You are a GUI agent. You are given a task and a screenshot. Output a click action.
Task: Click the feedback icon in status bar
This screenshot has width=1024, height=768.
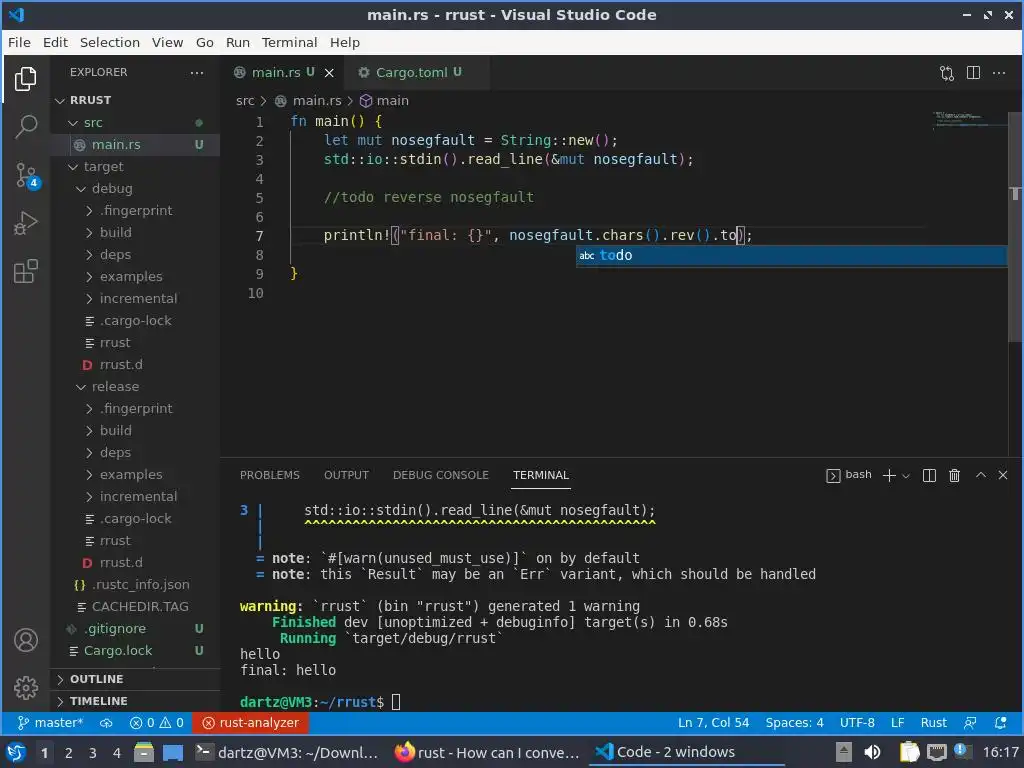[x=970, y=723]
